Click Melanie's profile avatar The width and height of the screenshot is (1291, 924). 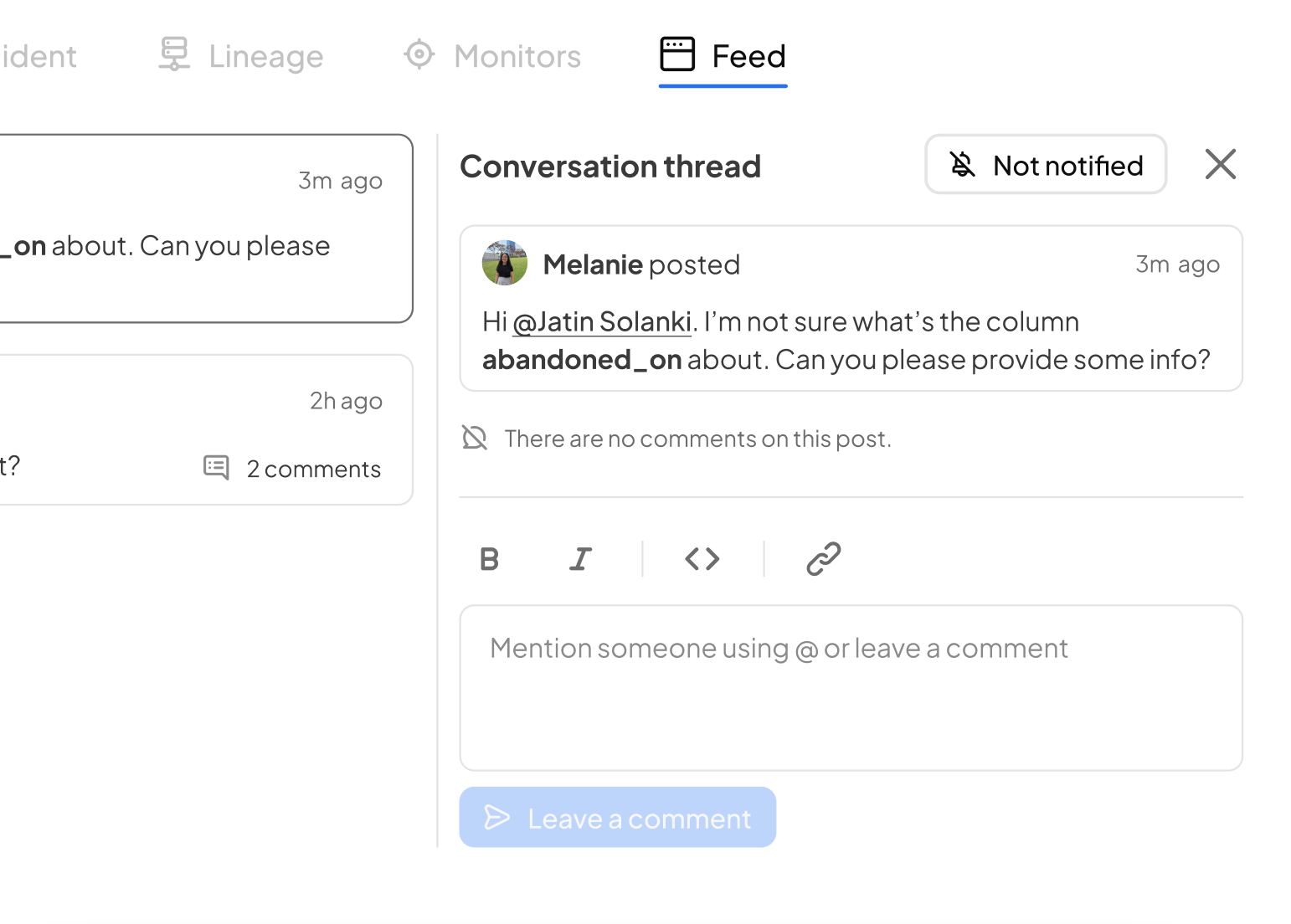[505, 264]
